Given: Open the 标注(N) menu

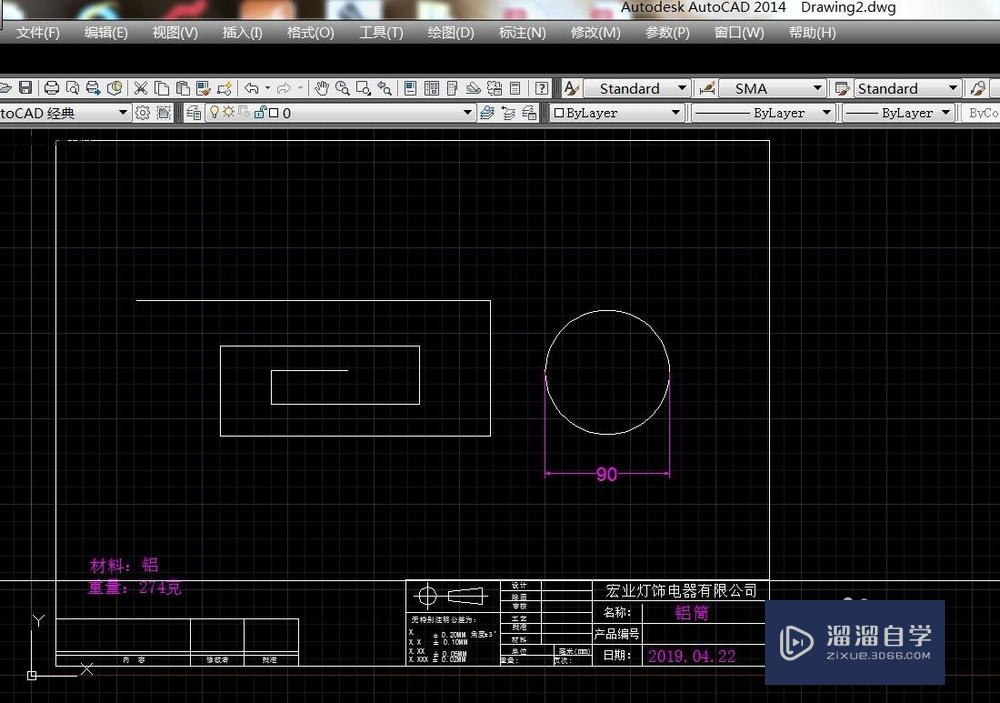Looking at the screenshot, I should (x=522, y=32).
